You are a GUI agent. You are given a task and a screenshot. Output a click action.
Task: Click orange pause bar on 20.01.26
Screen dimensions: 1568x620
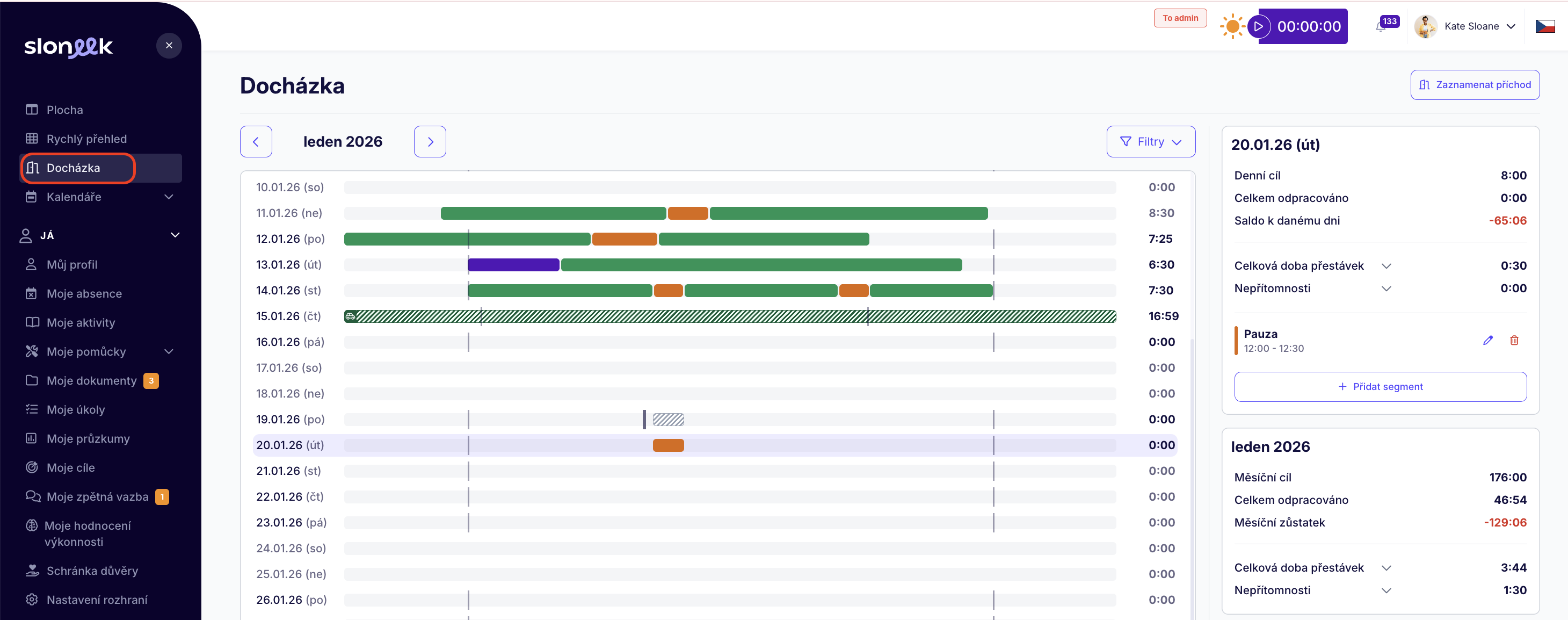click(x=667, y=445)
